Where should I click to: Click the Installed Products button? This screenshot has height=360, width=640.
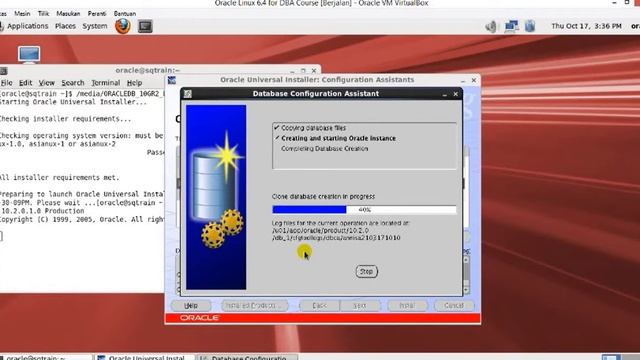tap(255, 306)
